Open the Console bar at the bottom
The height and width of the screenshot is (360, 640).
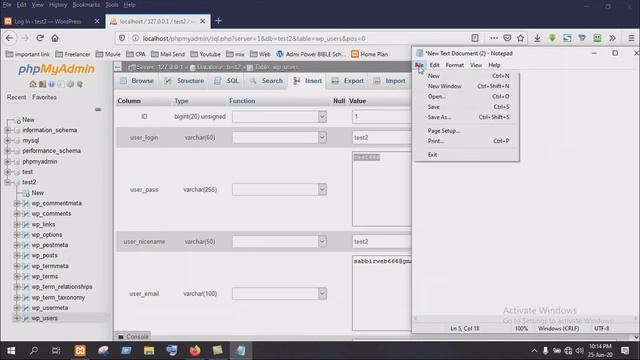(133, 336)
